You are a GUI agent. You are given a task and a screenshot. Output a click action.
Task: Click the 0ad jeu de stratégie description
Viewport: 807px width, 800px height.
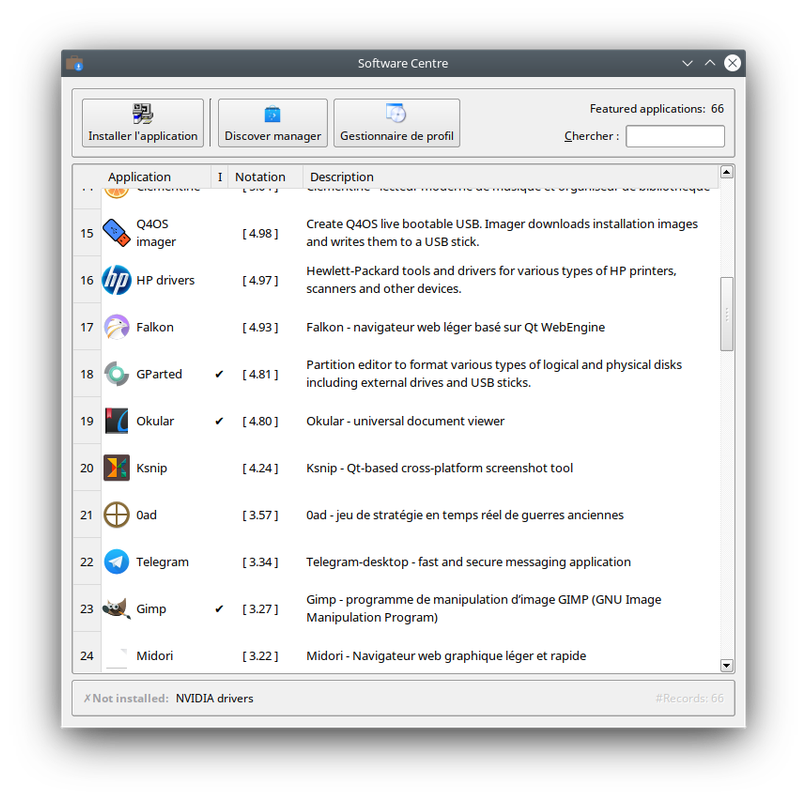tap(465, 515)
